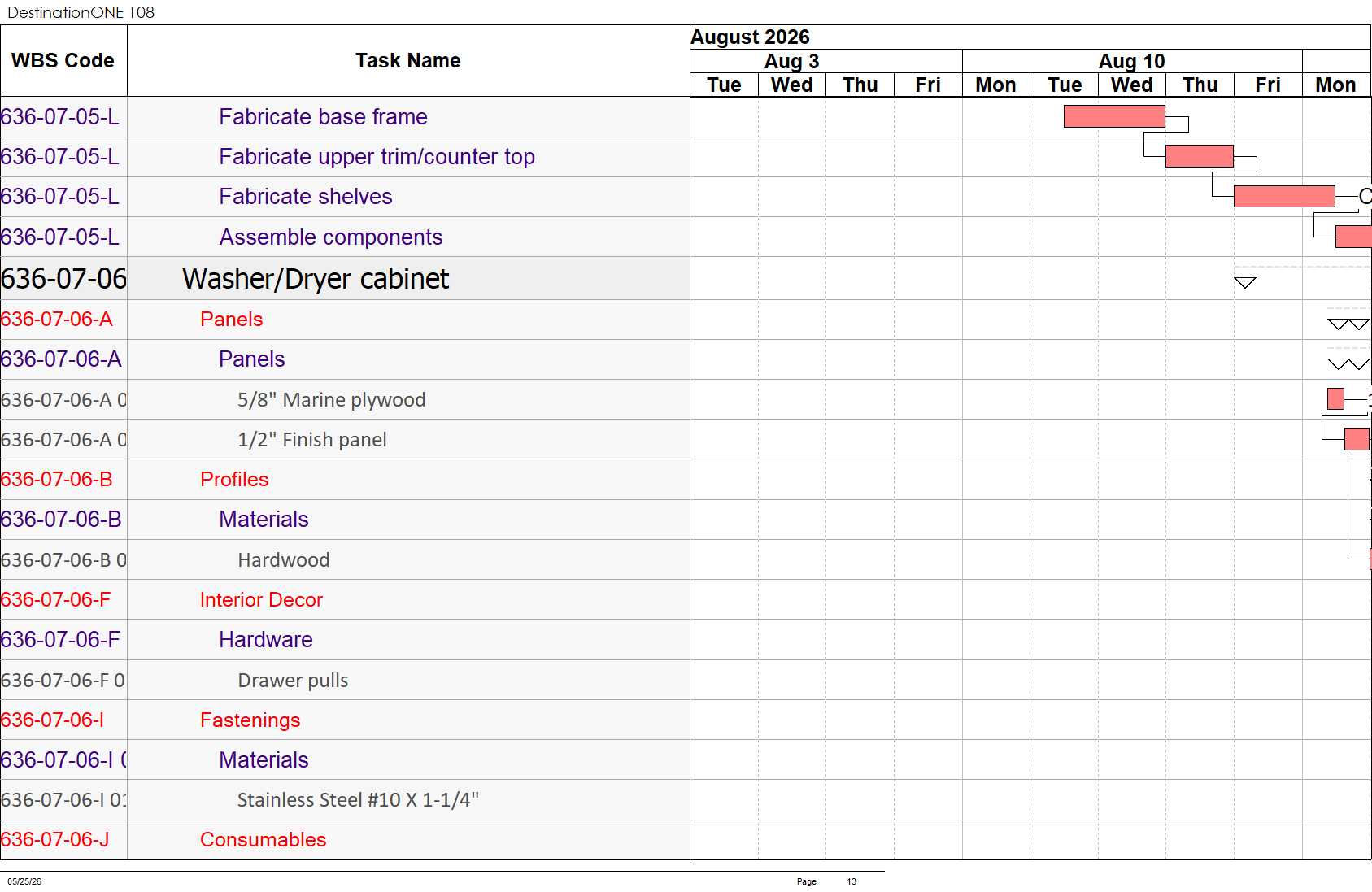Select the Consumables task row
1372x892 pixels.
click(345, 840)
